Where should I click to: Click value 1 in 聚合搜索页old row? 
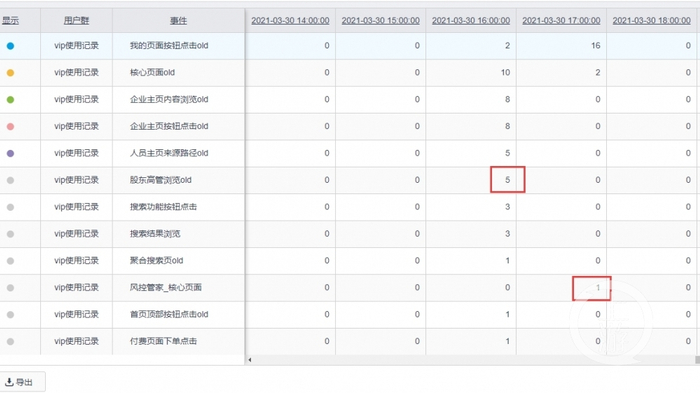(508, 261)
